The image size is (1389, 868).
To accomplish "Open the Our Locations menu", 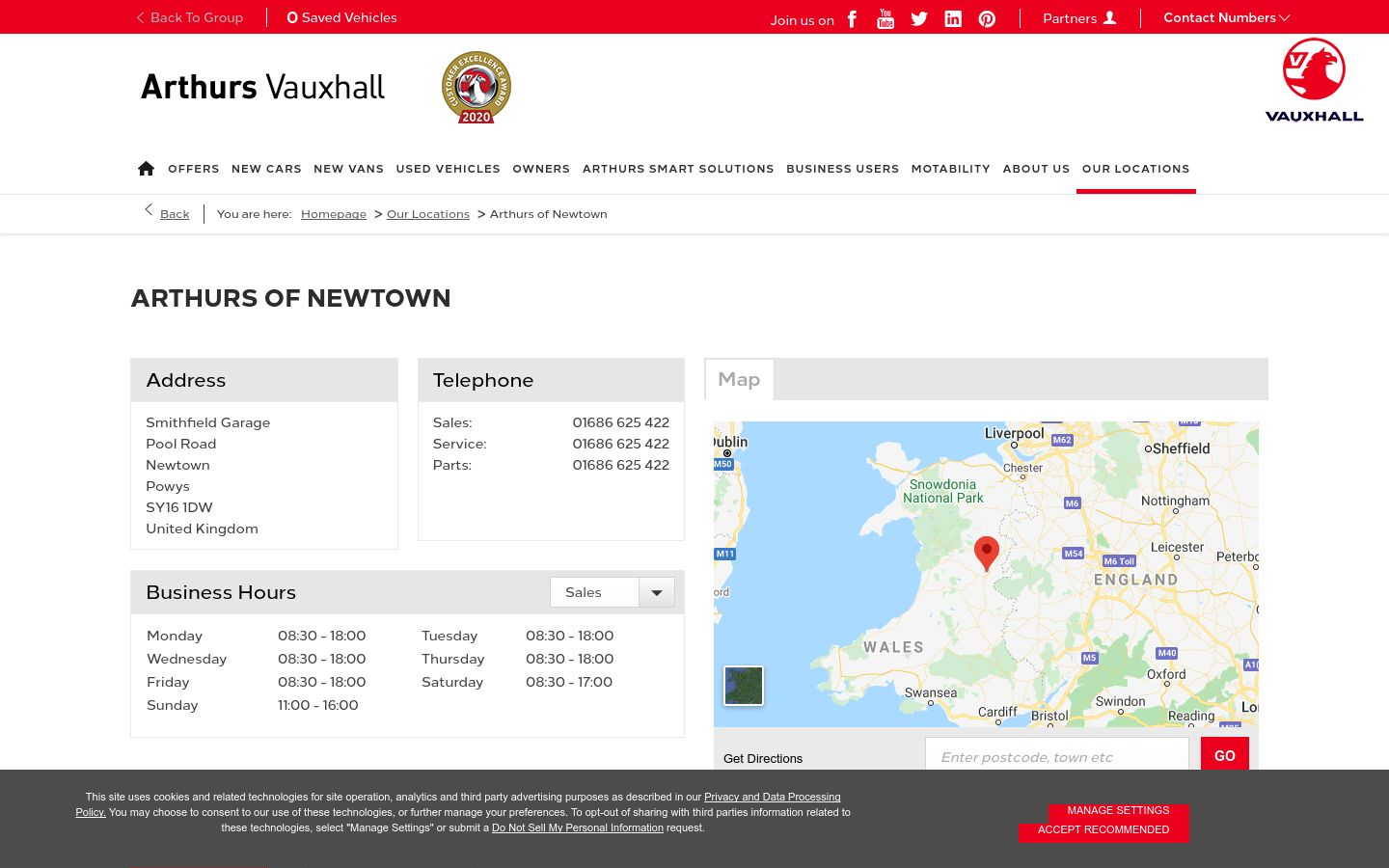I will (x=1135, y=169).
